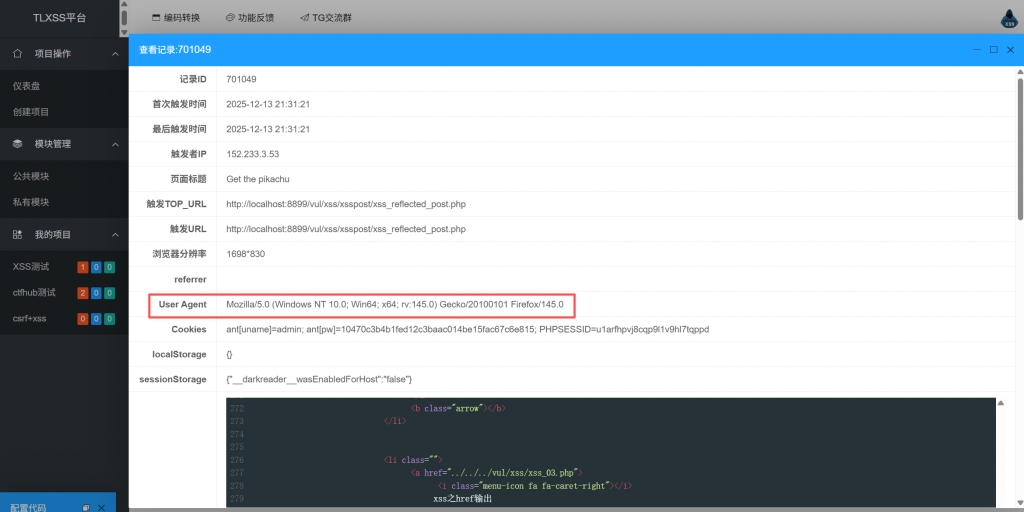Click the Cookies field label
The image size is (1024, 512).
pyautogui.click(x=189, y=329)
